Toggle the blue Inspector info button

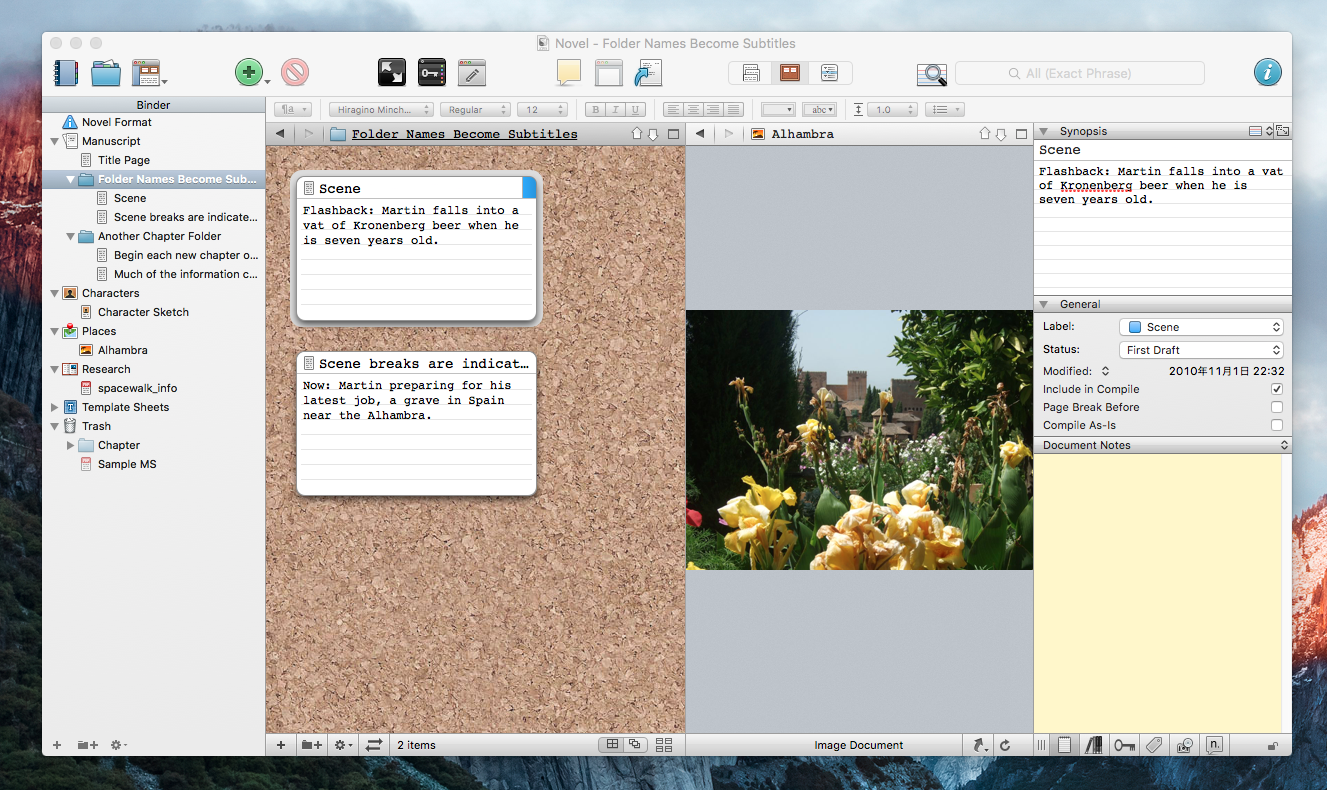(1267, 73)
